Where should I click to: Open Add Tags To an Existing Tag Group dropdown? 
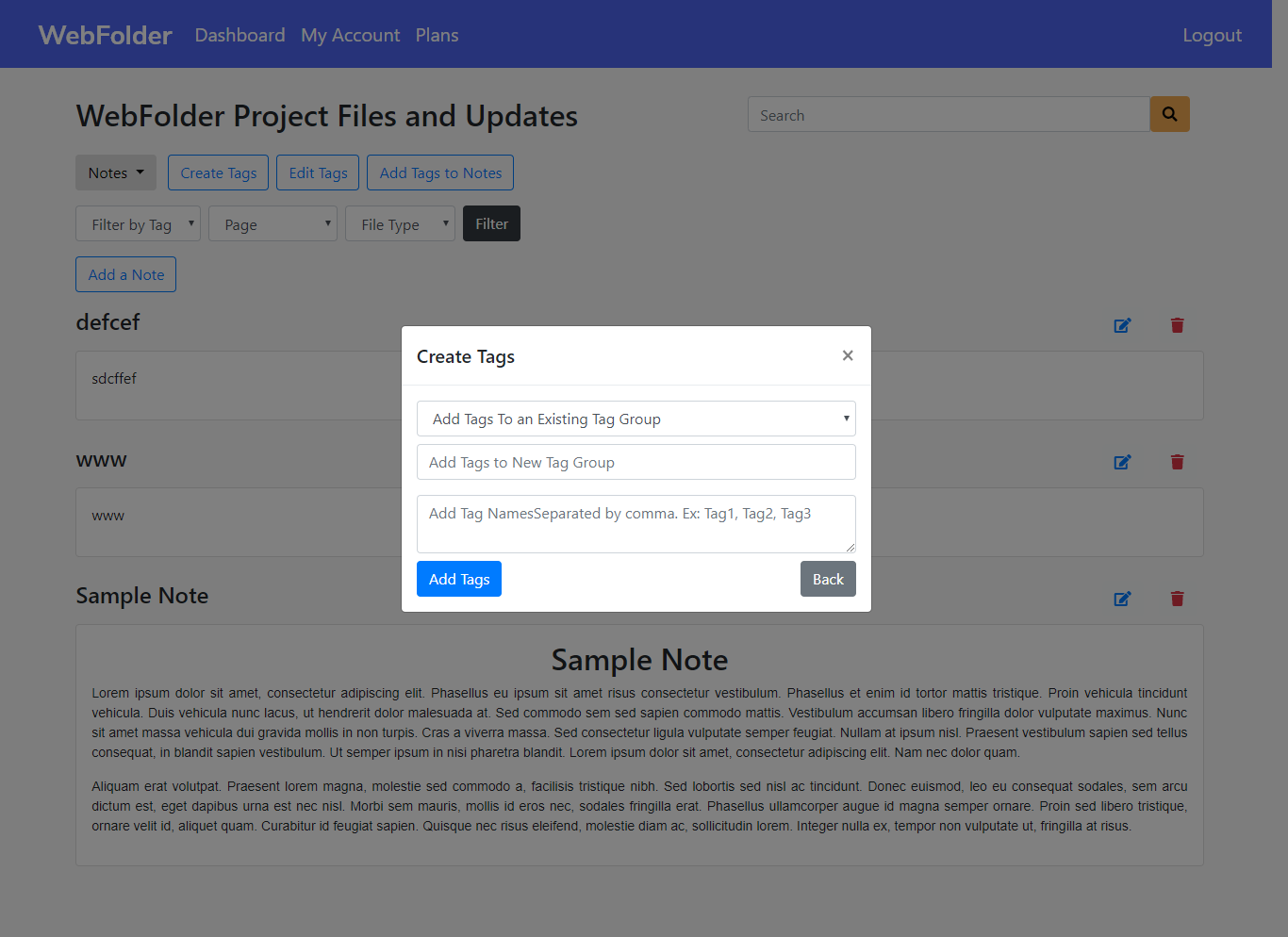636,419
